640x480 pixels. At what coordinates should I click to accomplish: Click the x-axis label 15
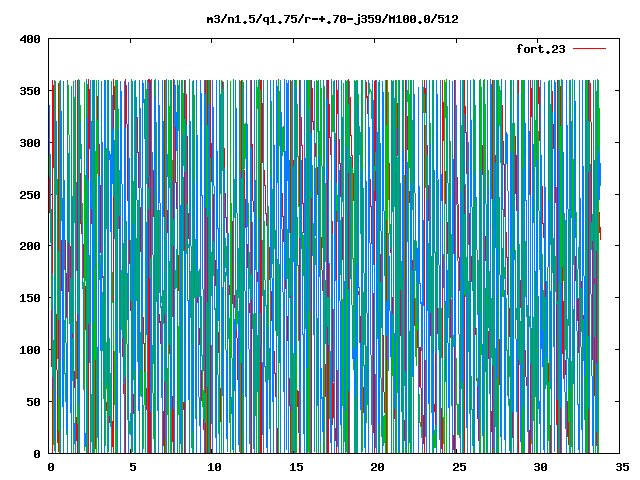[296, 467]
